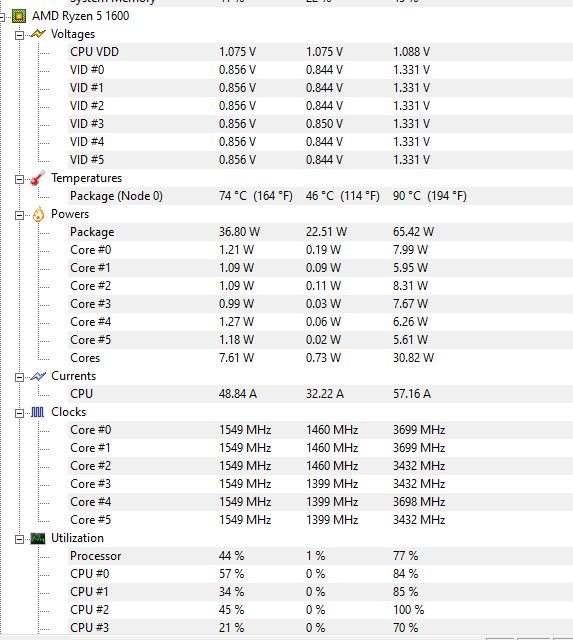
Task: Click the Core #4 power value 1.27 W
Action: (x=236, y=322)
